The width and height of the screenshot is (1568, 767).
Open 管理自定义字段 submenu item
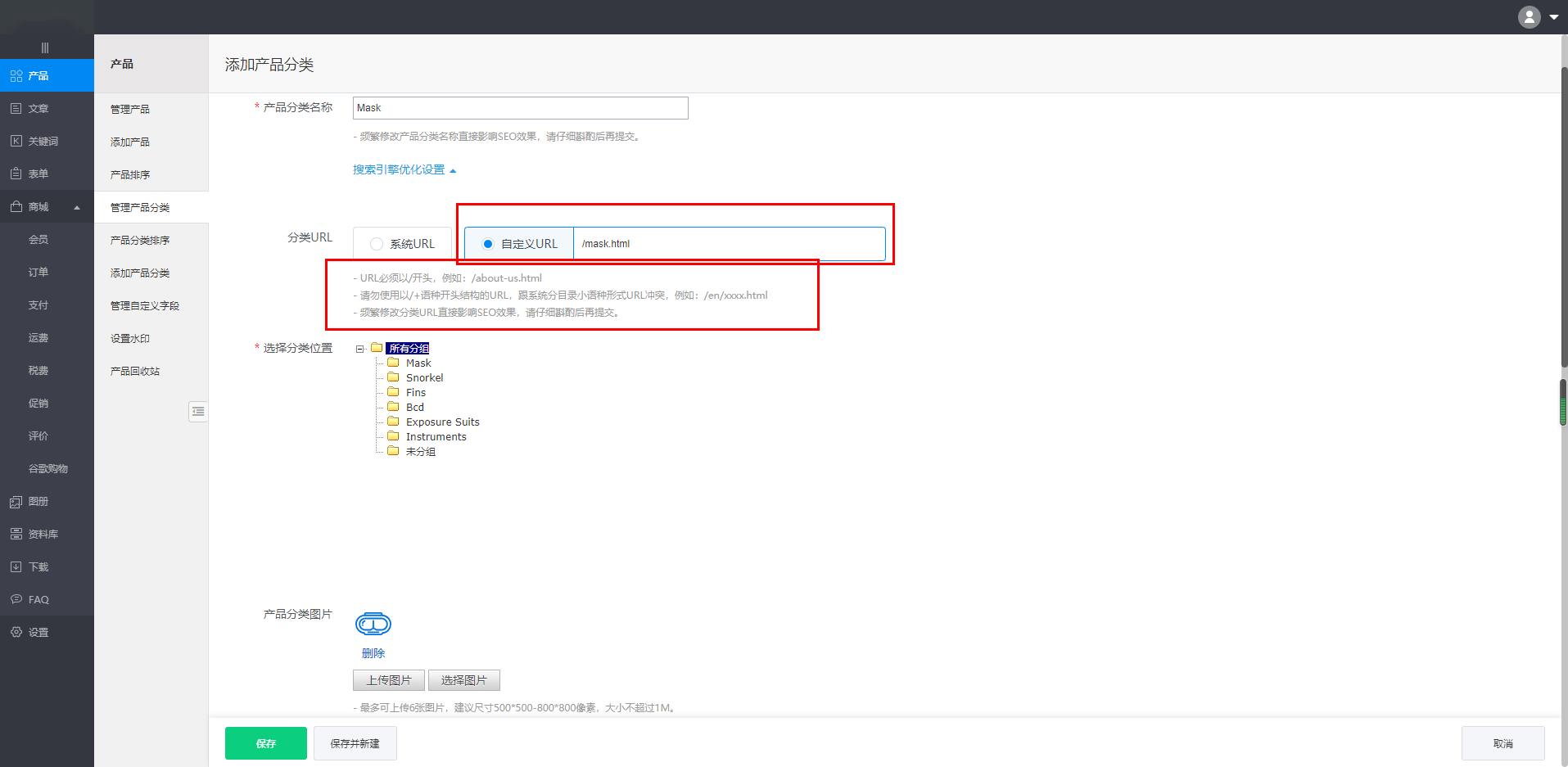click(x=145, y=306)
